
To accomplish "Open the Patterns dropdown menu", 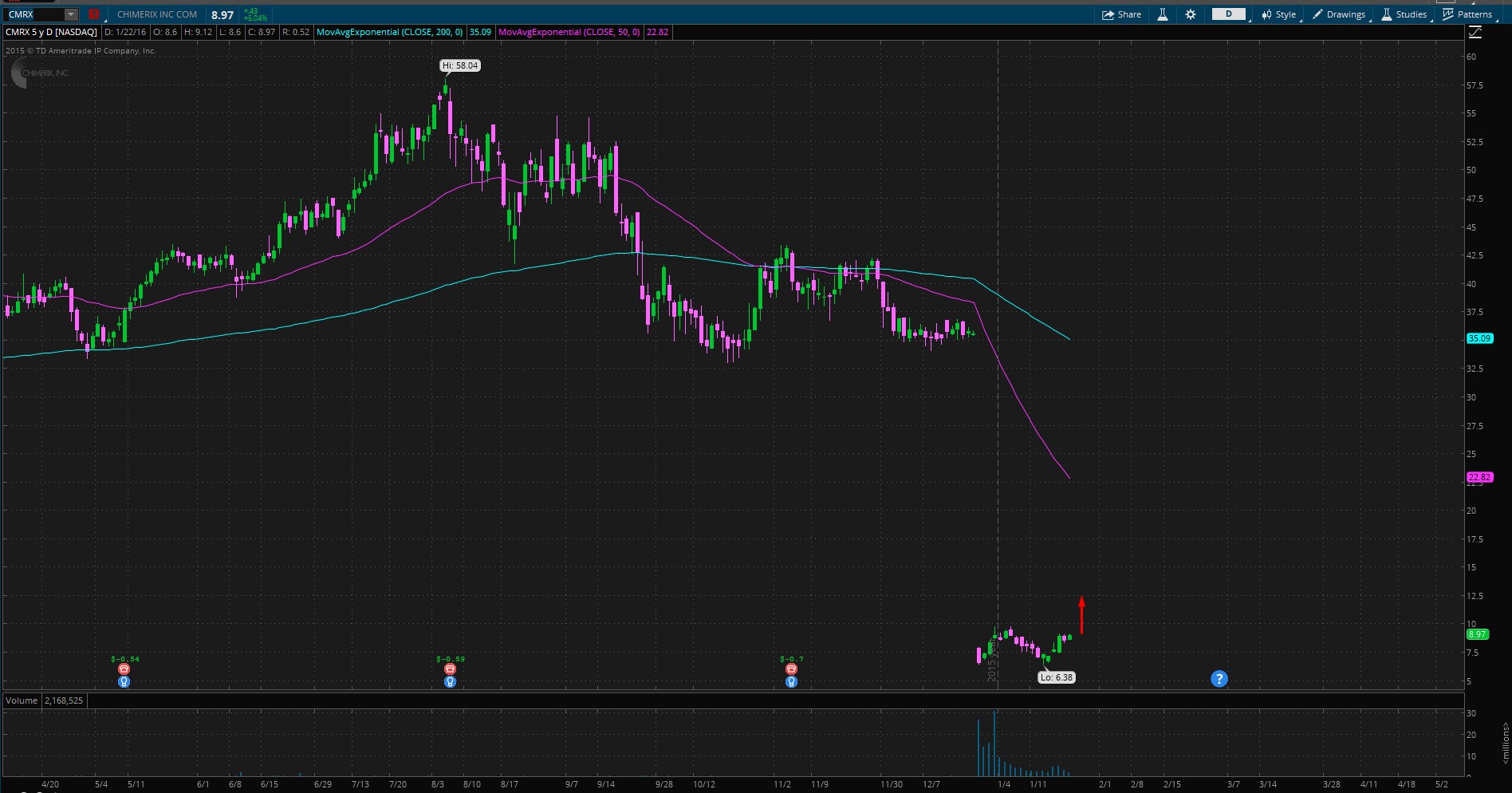I will point(1467,14).
